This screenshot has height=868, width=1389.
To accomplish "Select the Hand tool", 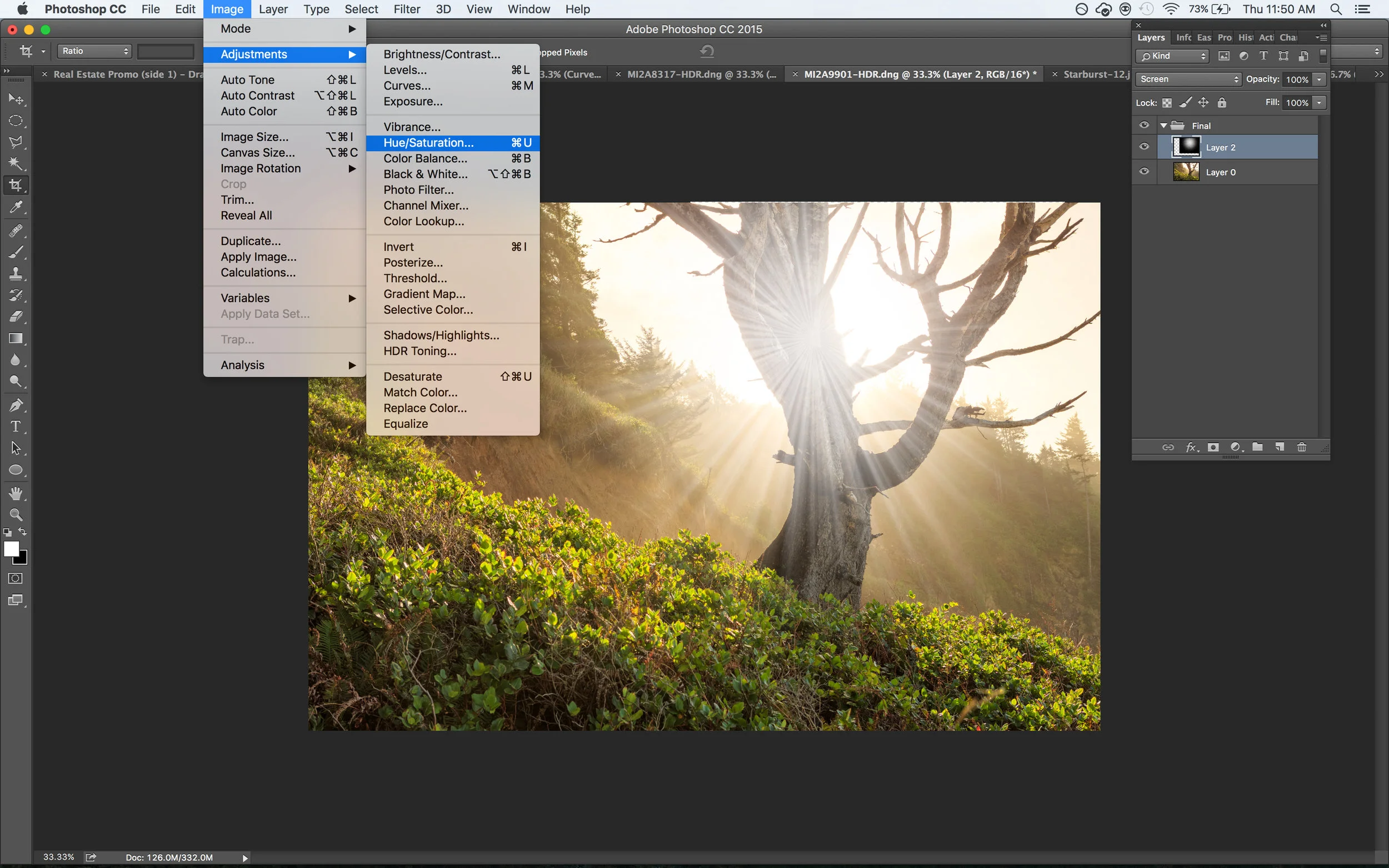I will [x=16, y=493].
